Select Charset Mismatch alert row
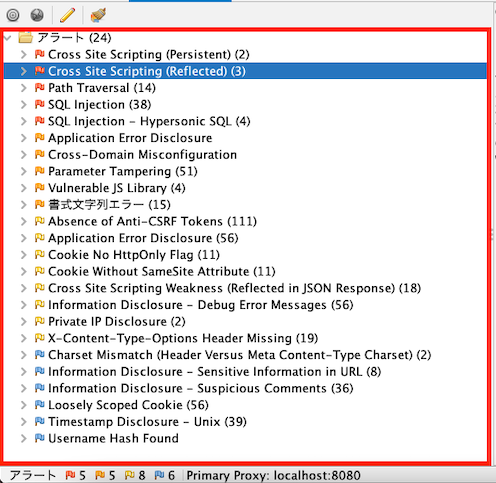This screenshot has height=483, width=496. point(240,355)
